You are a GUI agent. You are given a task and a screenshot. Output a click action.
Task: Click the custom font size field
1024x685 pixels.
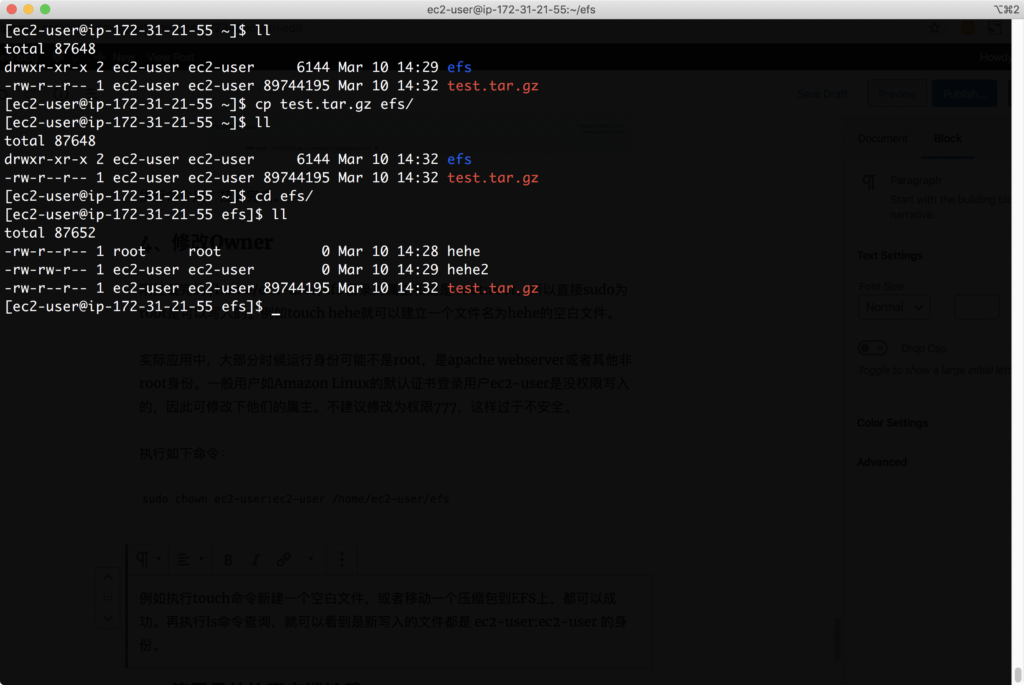point(975,307)
